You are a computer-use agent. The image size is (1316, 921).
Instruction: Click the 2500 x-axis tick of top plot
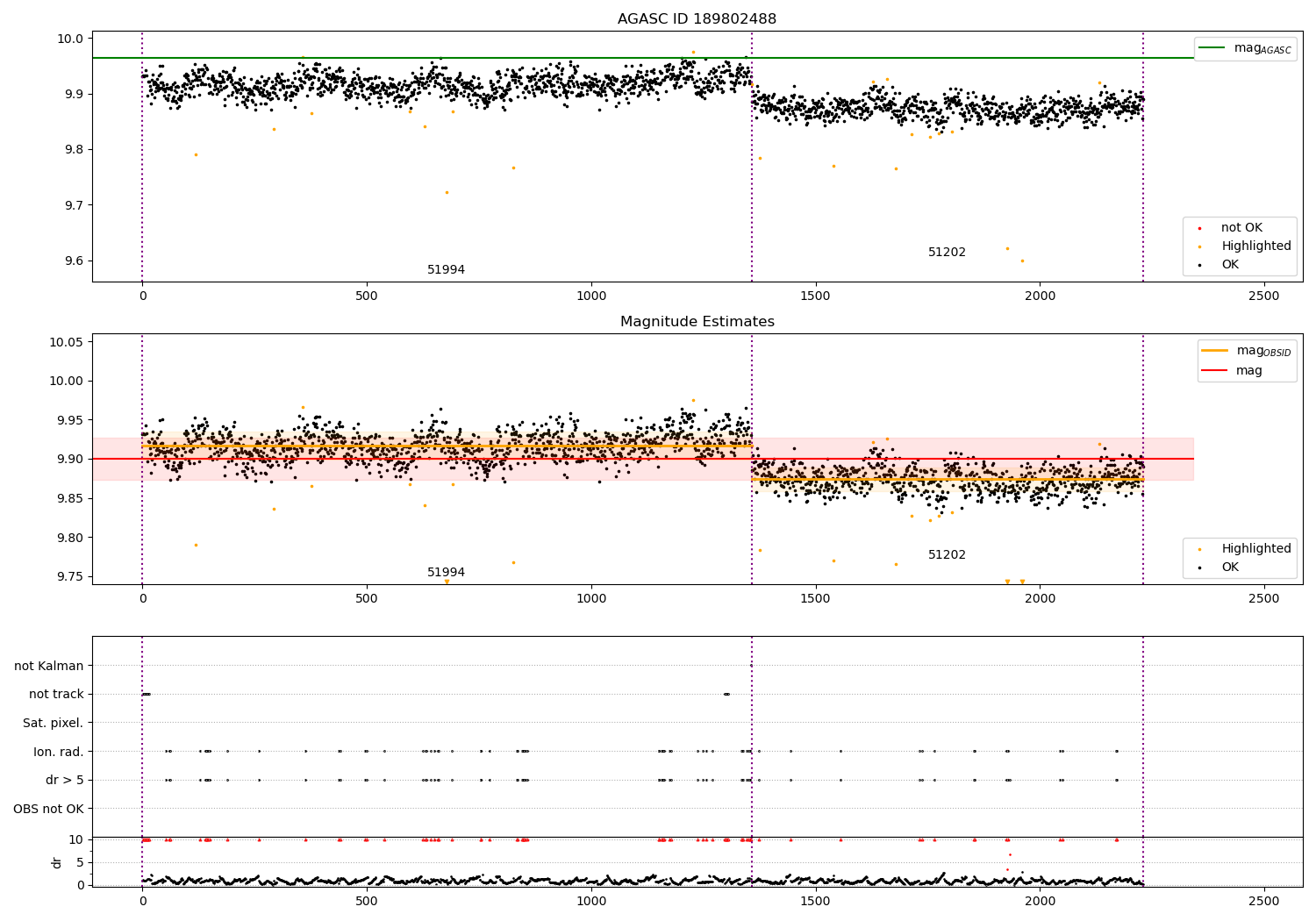tap(1264, 296)
